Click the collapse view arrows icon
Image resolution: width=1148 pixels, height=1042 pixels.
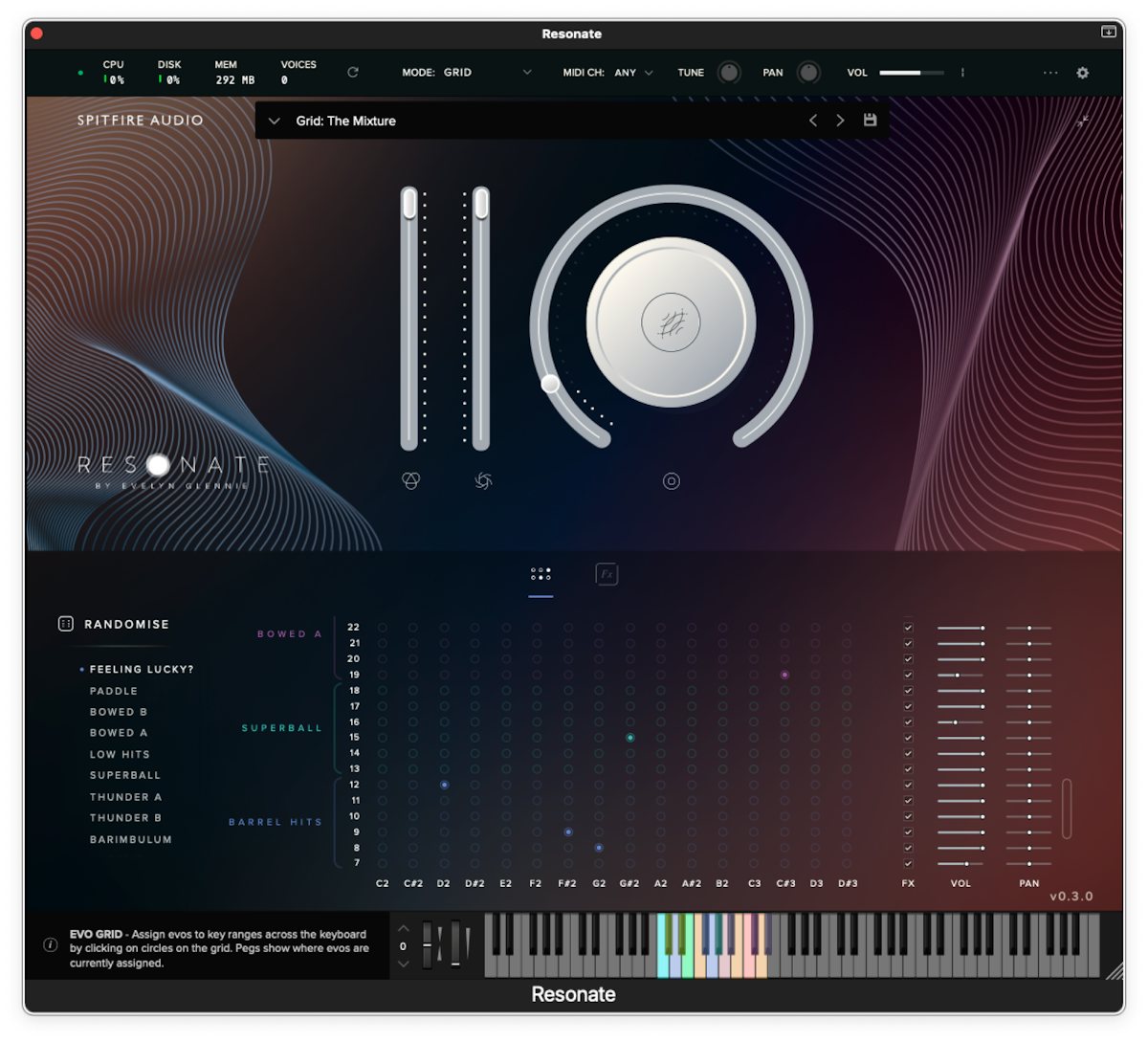[1082, 122]
